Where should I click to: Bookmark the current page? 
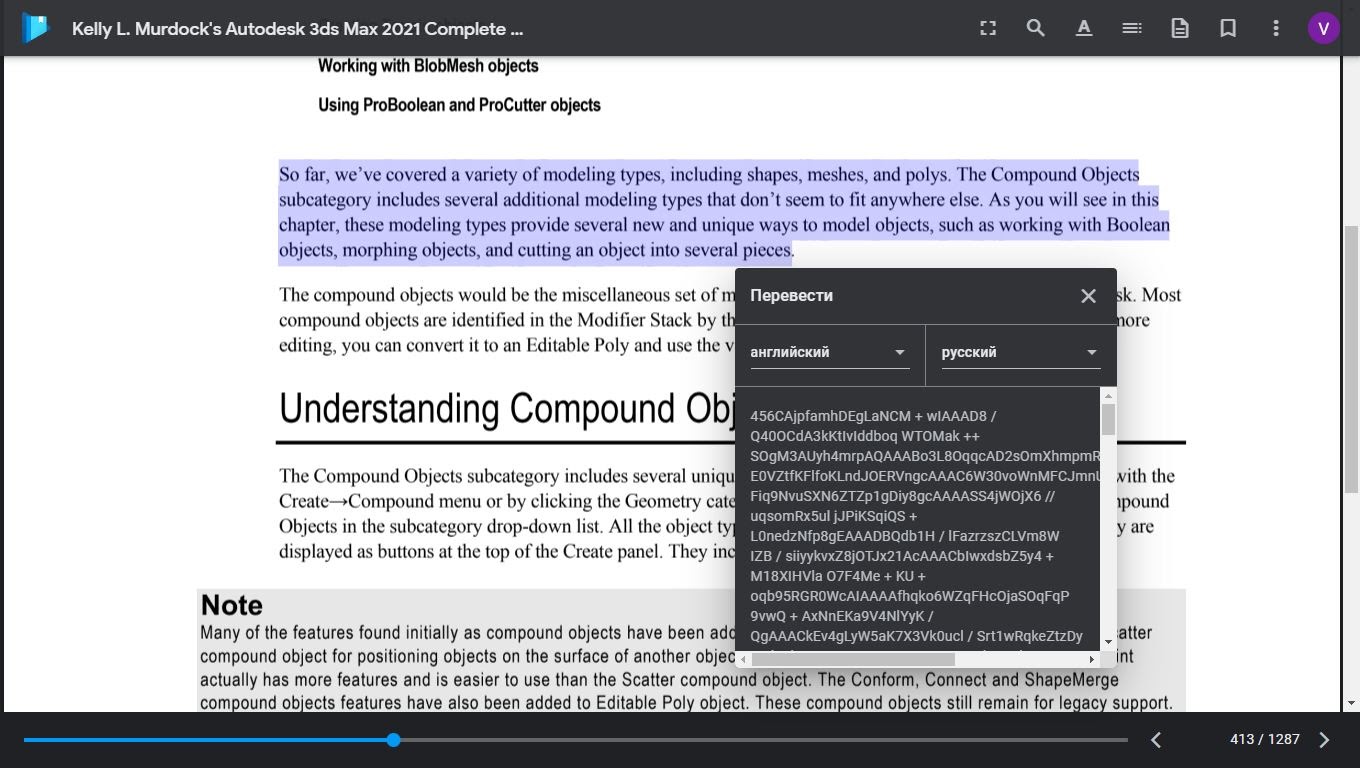point(1228,28)
